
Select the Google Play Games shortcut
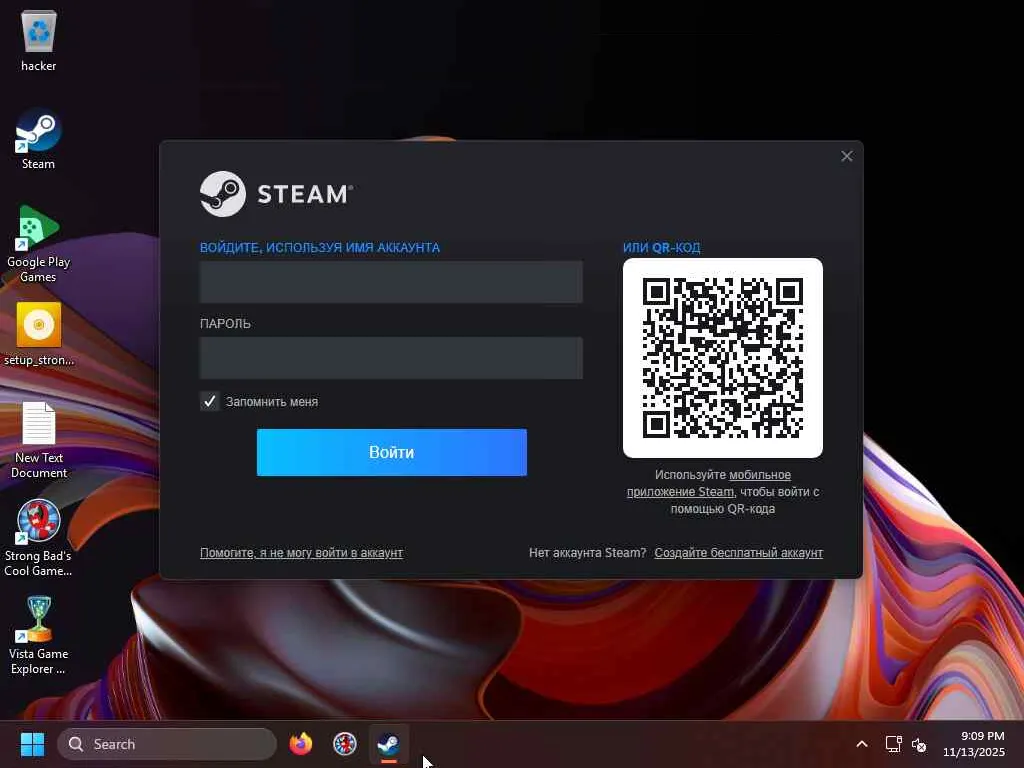(x=39, y=243)
